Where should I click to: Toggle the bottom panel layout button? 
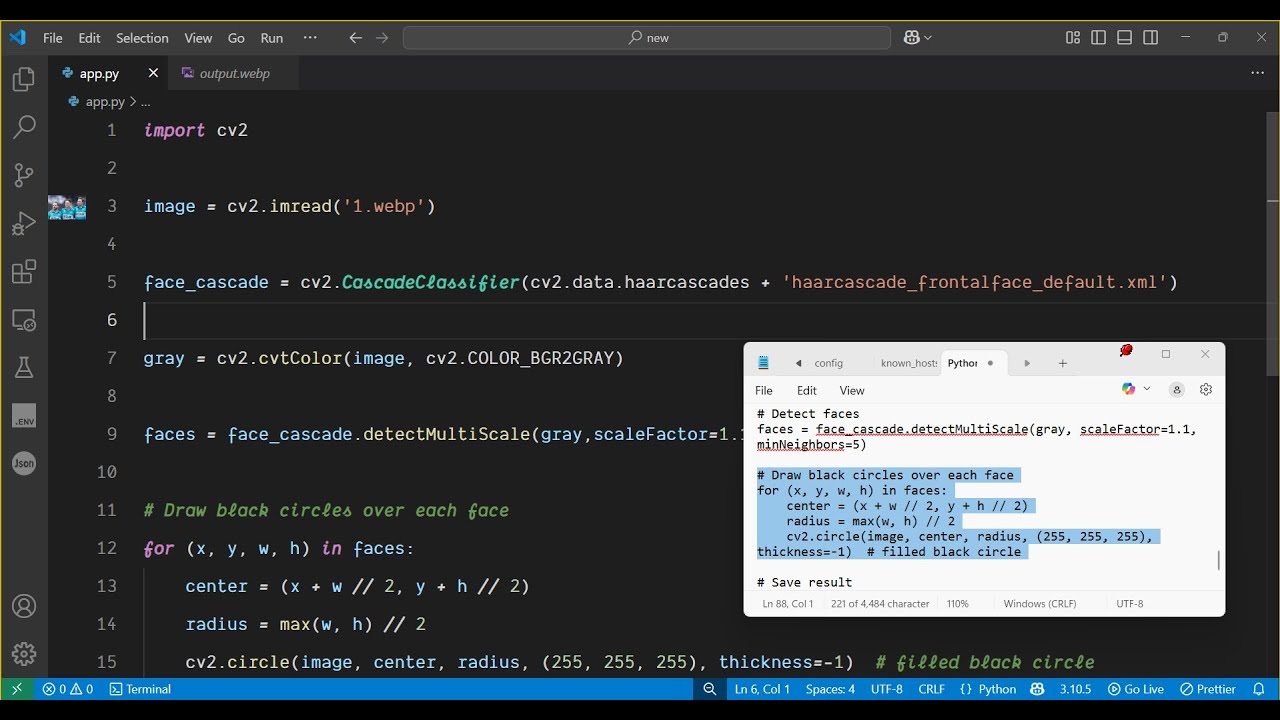coord(1125,38)
